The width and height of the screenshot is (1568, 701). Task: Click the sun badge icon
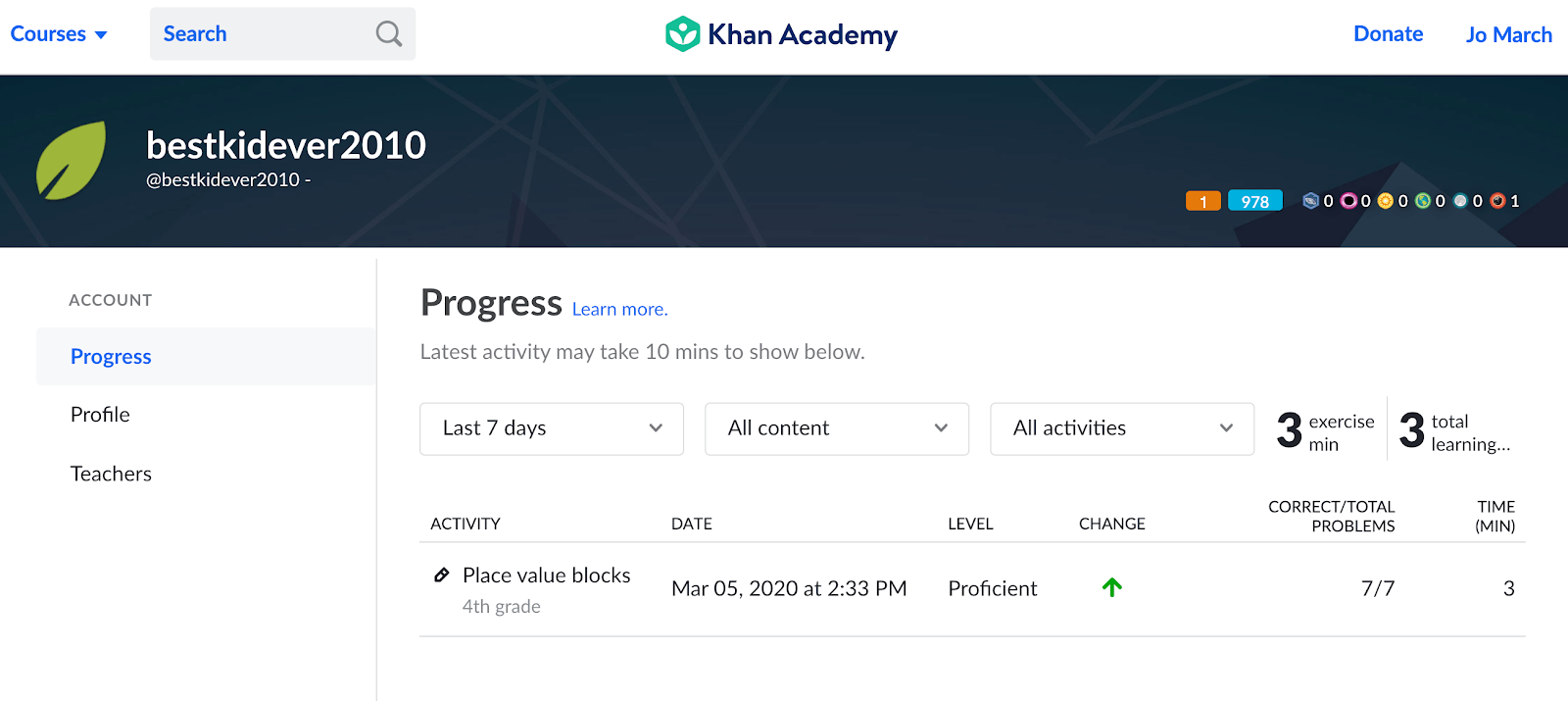(x=1386, y=201)
